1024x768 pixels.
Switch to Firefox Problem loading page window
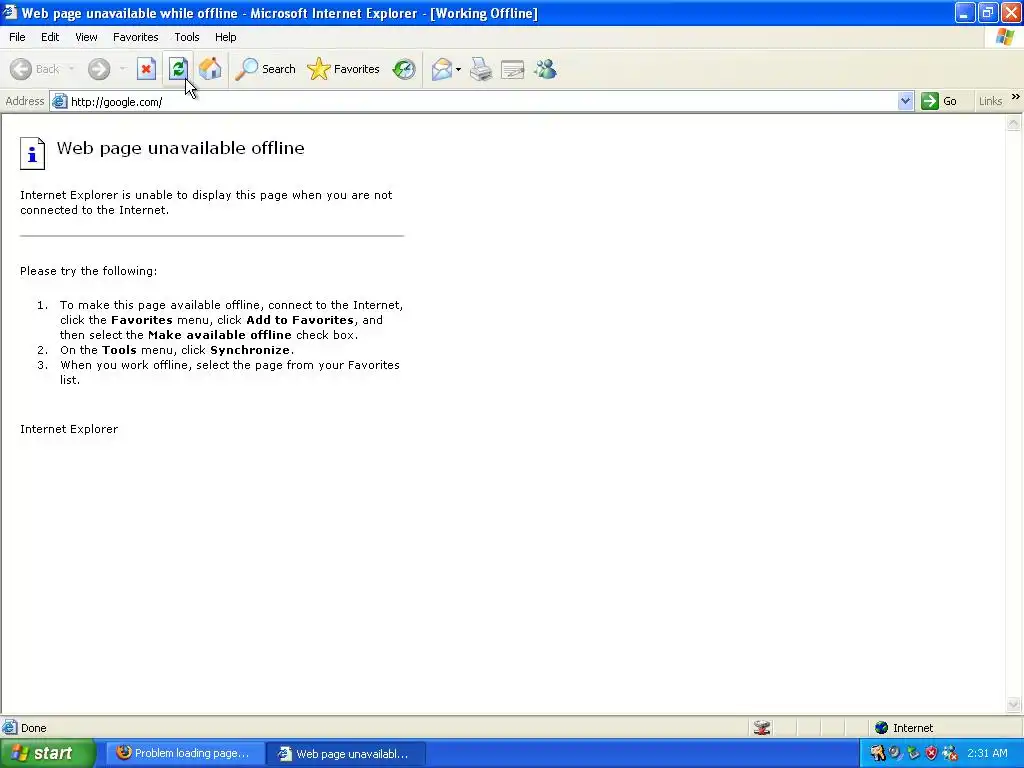pos(185,754)
